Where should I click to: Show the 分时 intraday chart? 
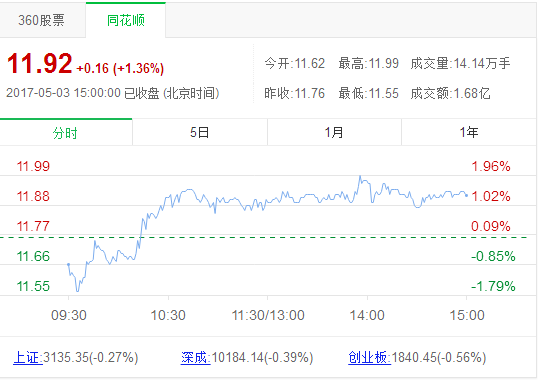(66, 132)
